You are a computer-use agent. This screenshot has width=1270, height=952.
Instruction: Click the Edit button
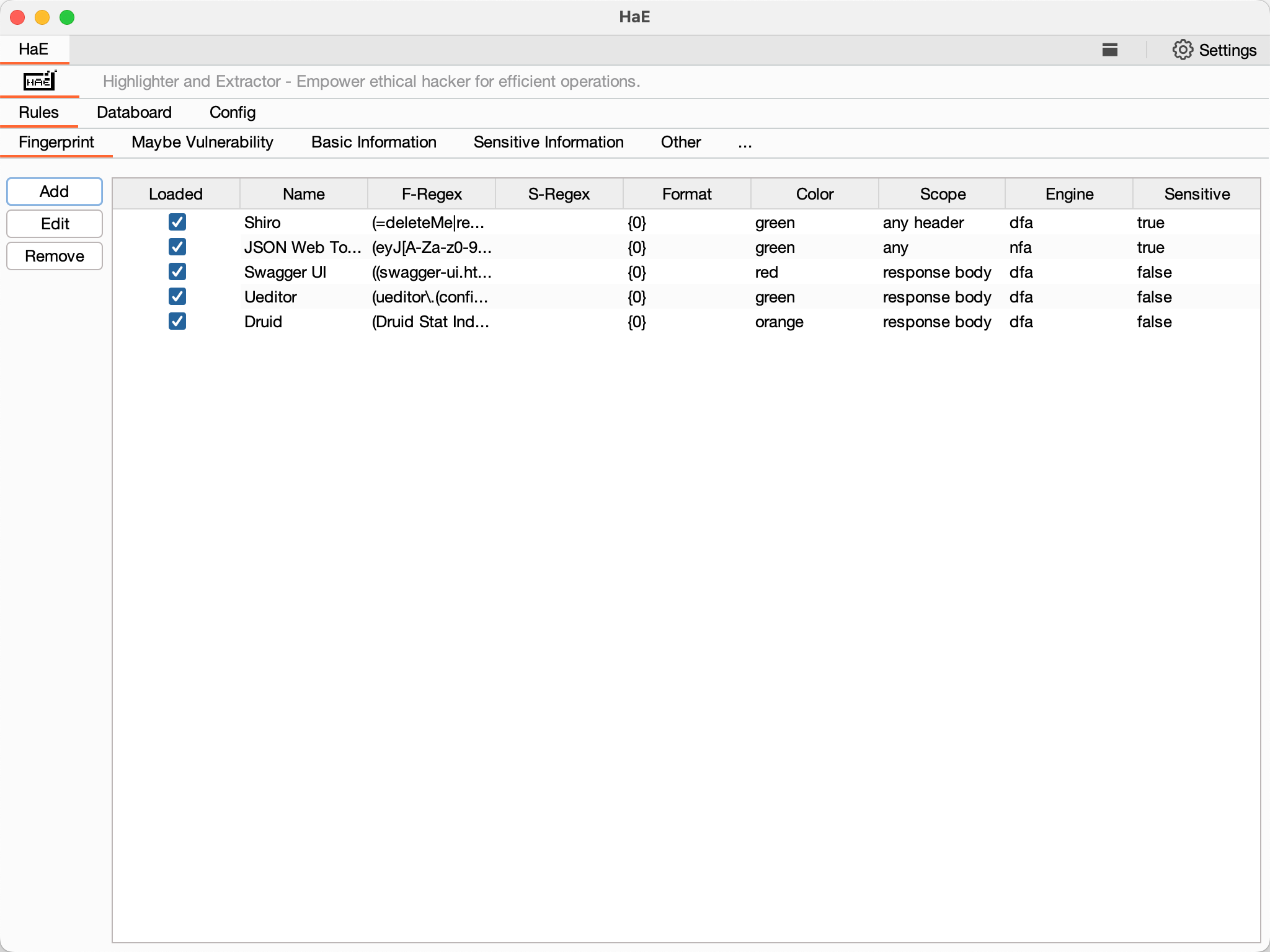point(55,224)
